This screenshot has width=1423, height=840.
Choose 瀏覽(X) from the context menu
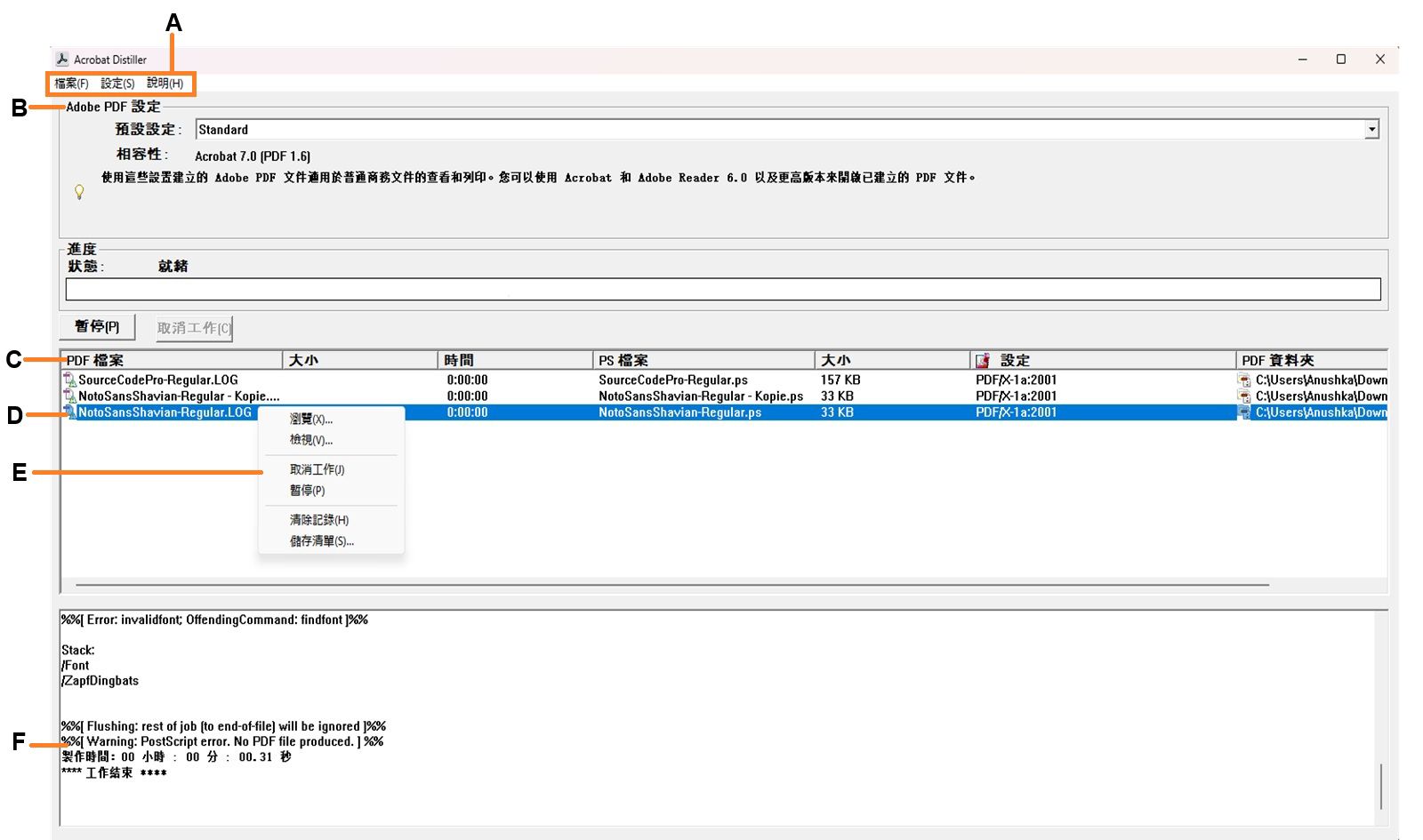pos(310,419)
